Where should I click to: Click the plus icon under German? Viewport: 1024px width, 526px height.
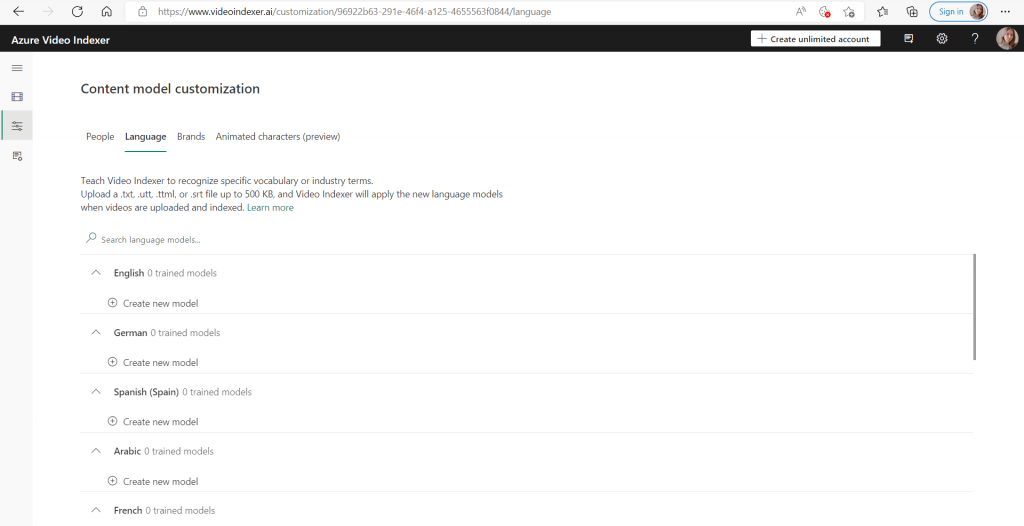pyautogui.click(x=112, y=362)
